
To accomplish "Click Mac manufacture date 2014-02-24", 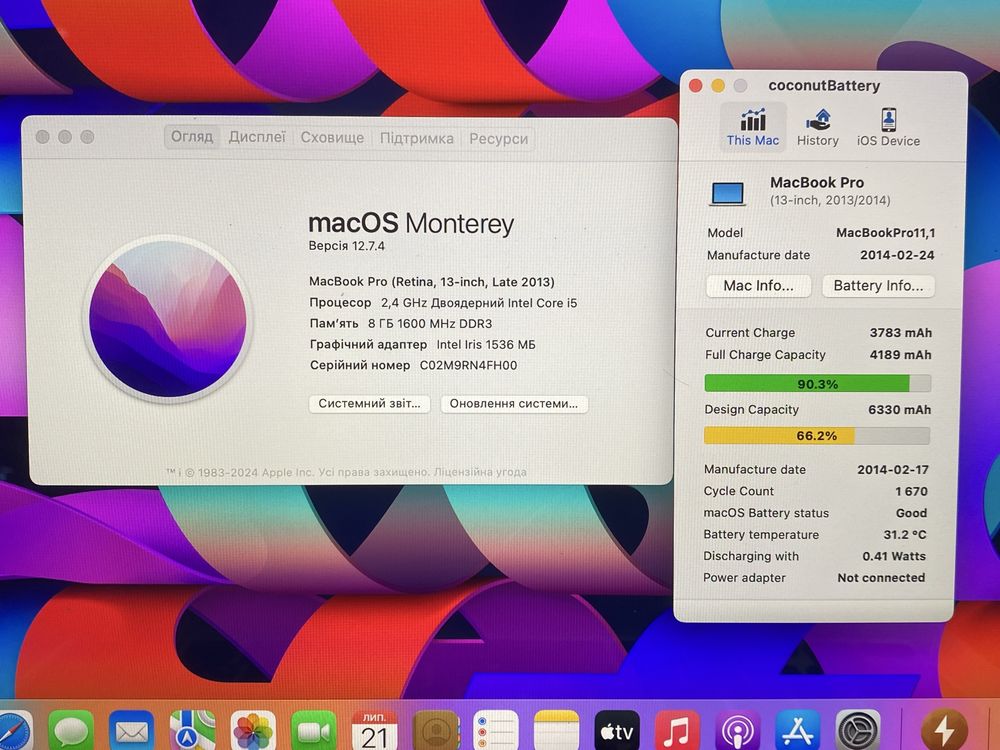I will tap(897, 255).
